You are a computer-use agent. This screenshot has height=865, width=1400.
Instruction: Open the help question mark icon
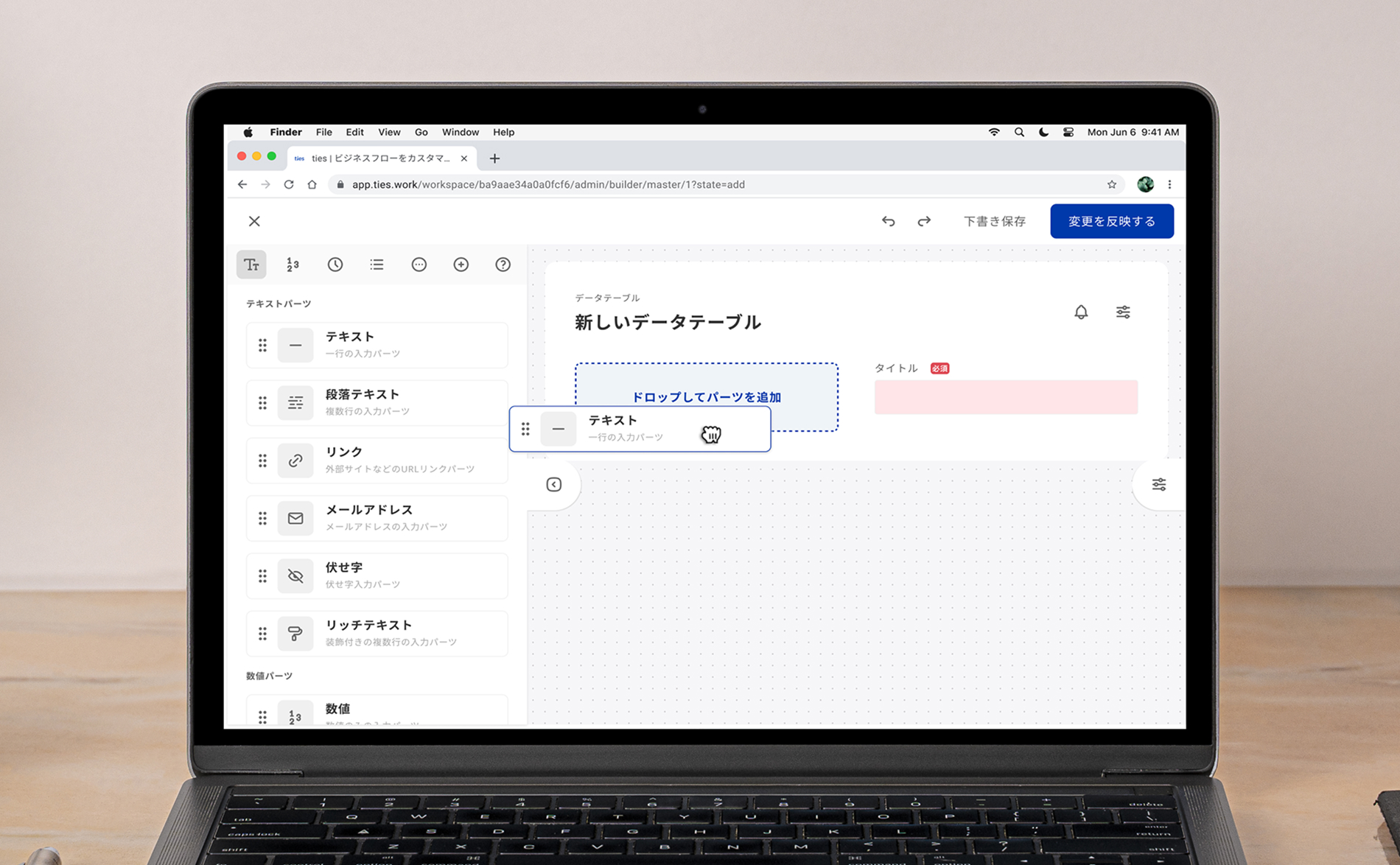pos(503,265)
